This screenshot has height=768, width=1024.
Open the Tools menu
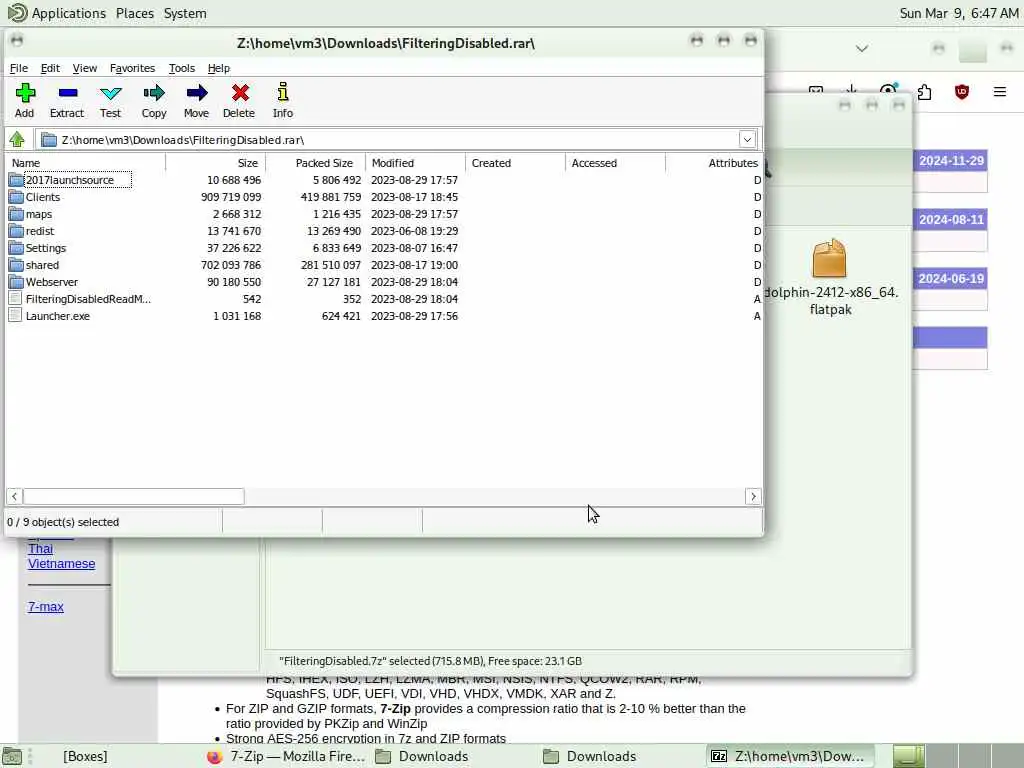(182, 68)
